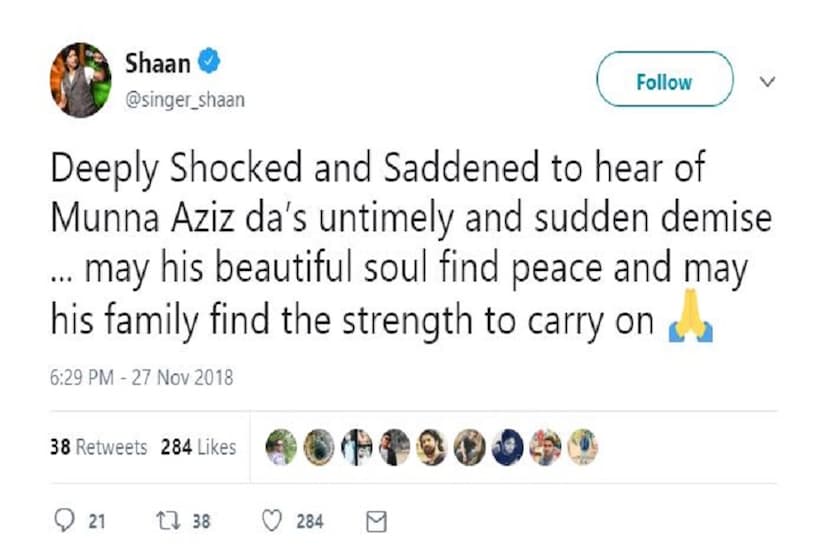Image resolution: width=827 pixels, height=551 pixels.
Task: View the 284 Likes list
Action: (x=198, y=447)
